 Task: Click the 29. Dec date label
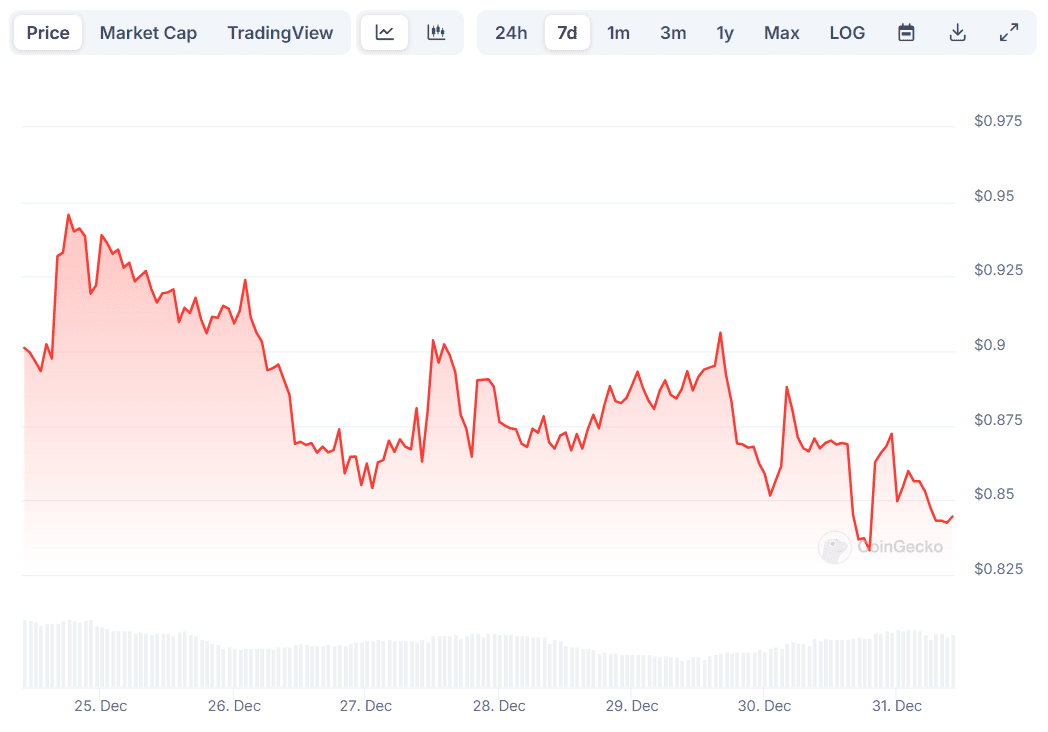tap(632, 706)
